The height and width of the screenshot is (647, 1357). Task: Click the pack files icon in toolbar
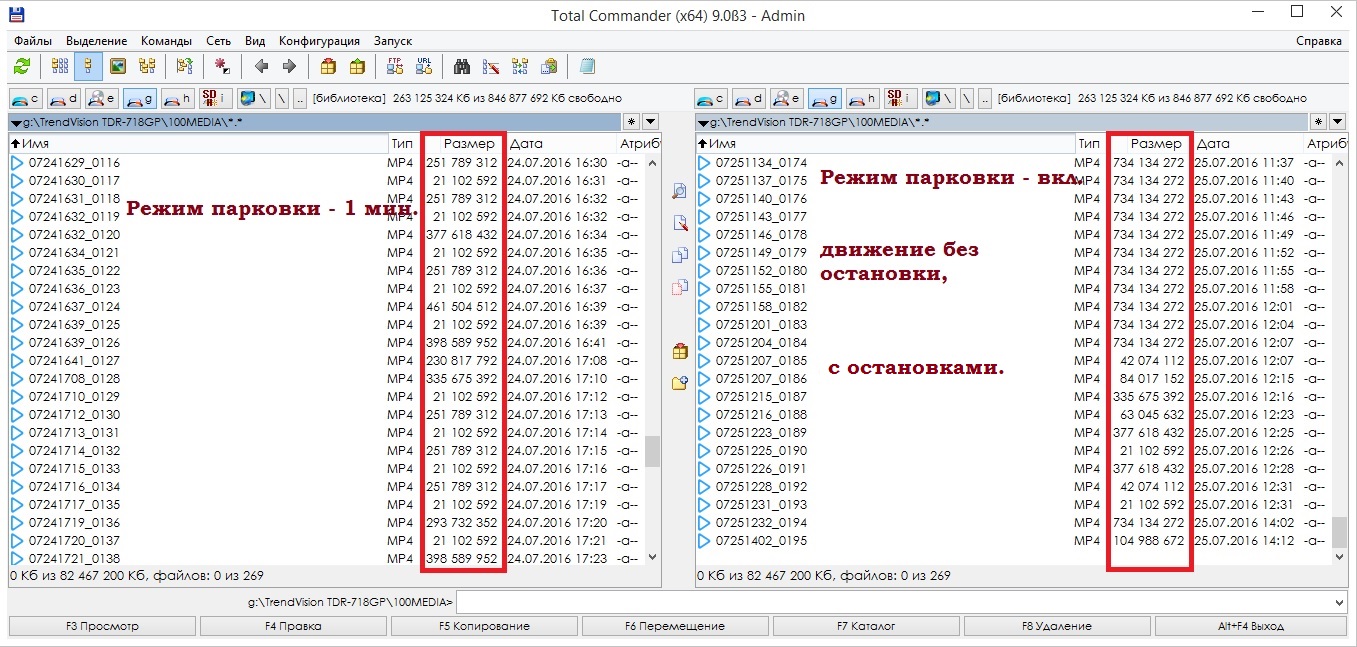(328, 67)
